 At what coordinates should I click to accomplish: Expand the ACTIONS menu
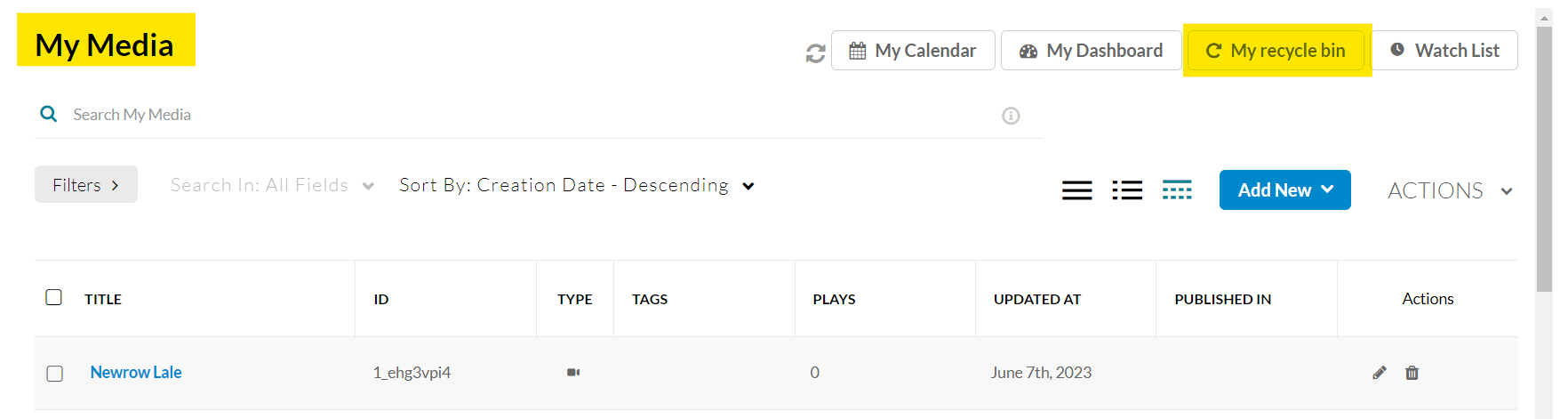pyautogui.click(x=1450, y=190)
